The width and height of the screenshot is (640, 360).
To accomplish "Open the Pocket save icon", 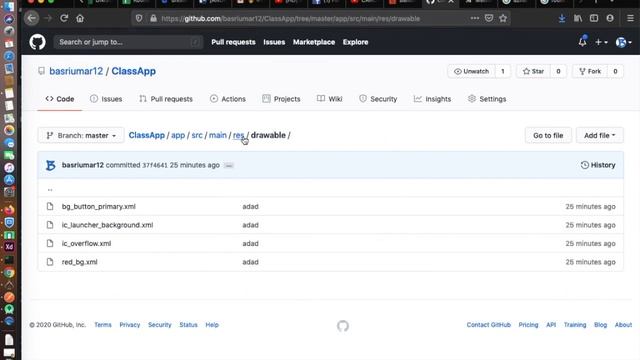I will tap(489, 18).
